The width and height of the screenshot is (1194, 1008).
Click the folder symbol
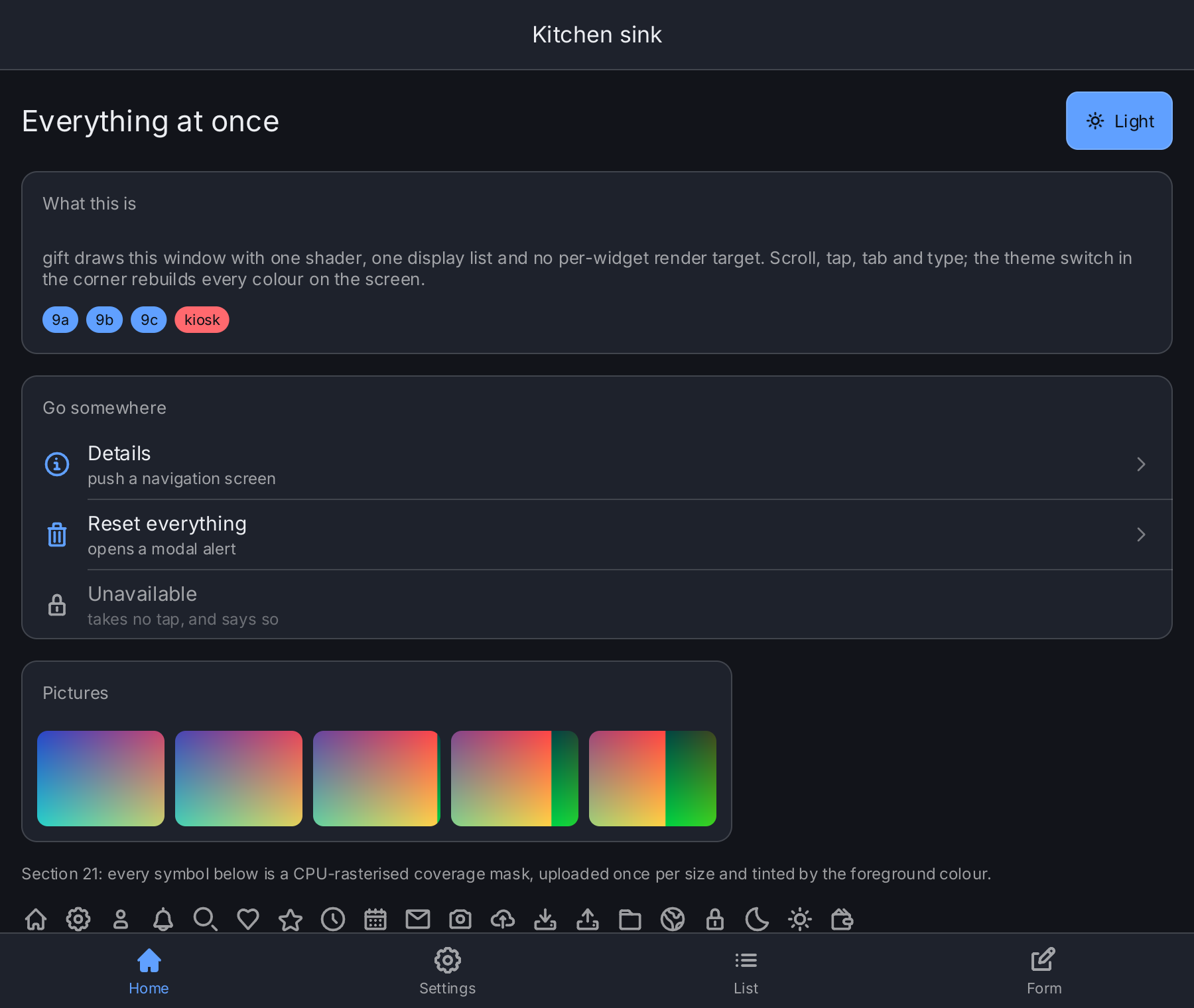tap(630, 919)
